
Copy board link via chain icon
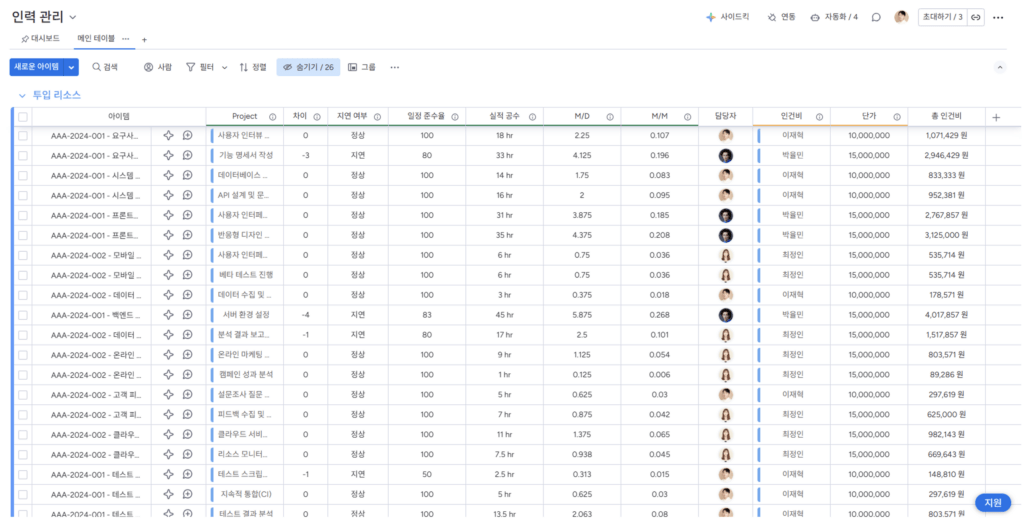click(976, 17)
